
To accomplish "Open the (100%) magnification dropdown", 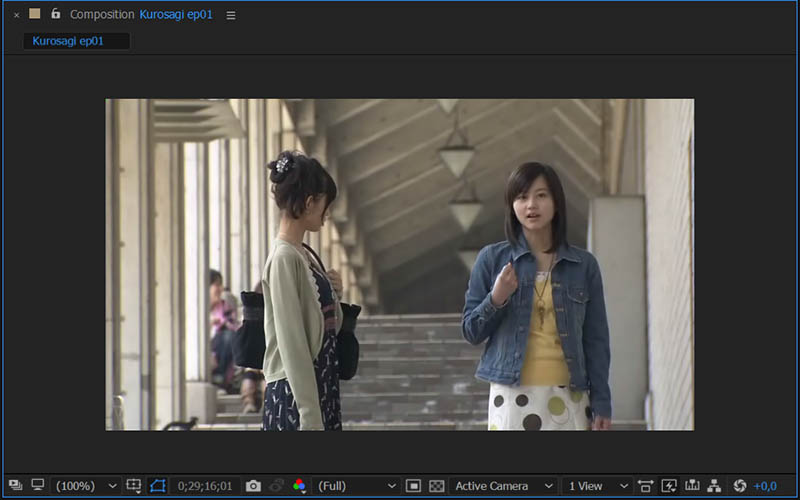I will tap(86, 486).
